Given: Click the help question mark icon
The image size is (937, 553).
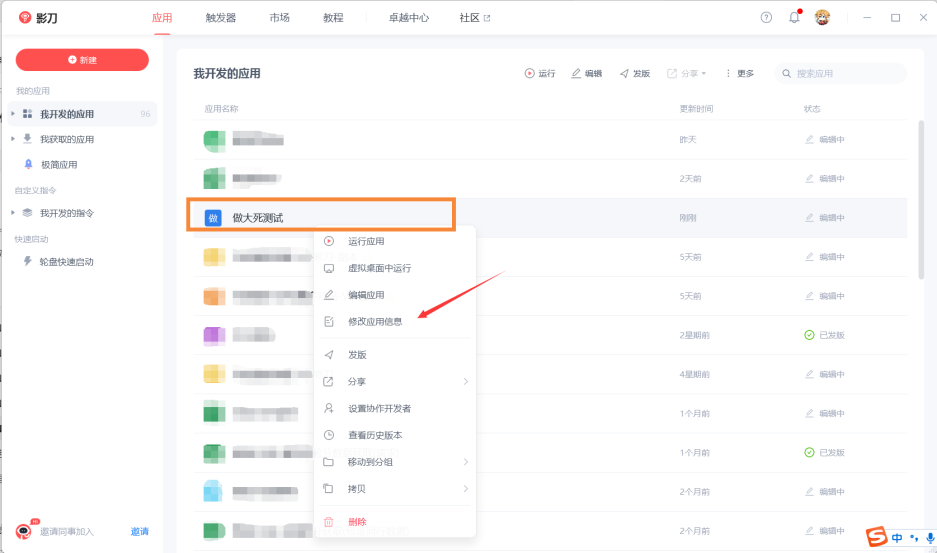Looking at the screenshot, I should (766, 17).
